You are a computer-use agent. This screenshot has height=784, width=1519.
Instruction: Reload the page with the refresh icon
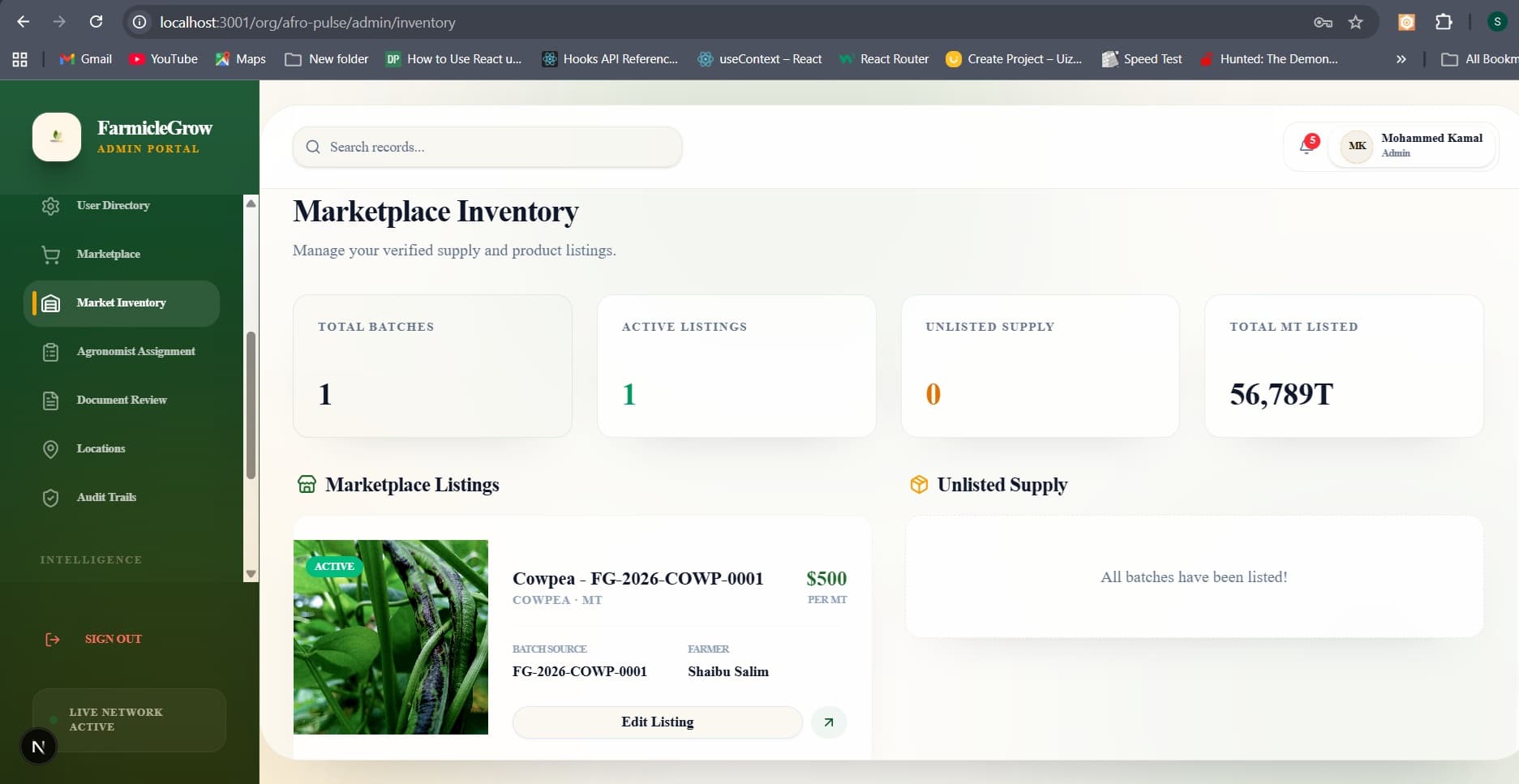pos(96,22)
